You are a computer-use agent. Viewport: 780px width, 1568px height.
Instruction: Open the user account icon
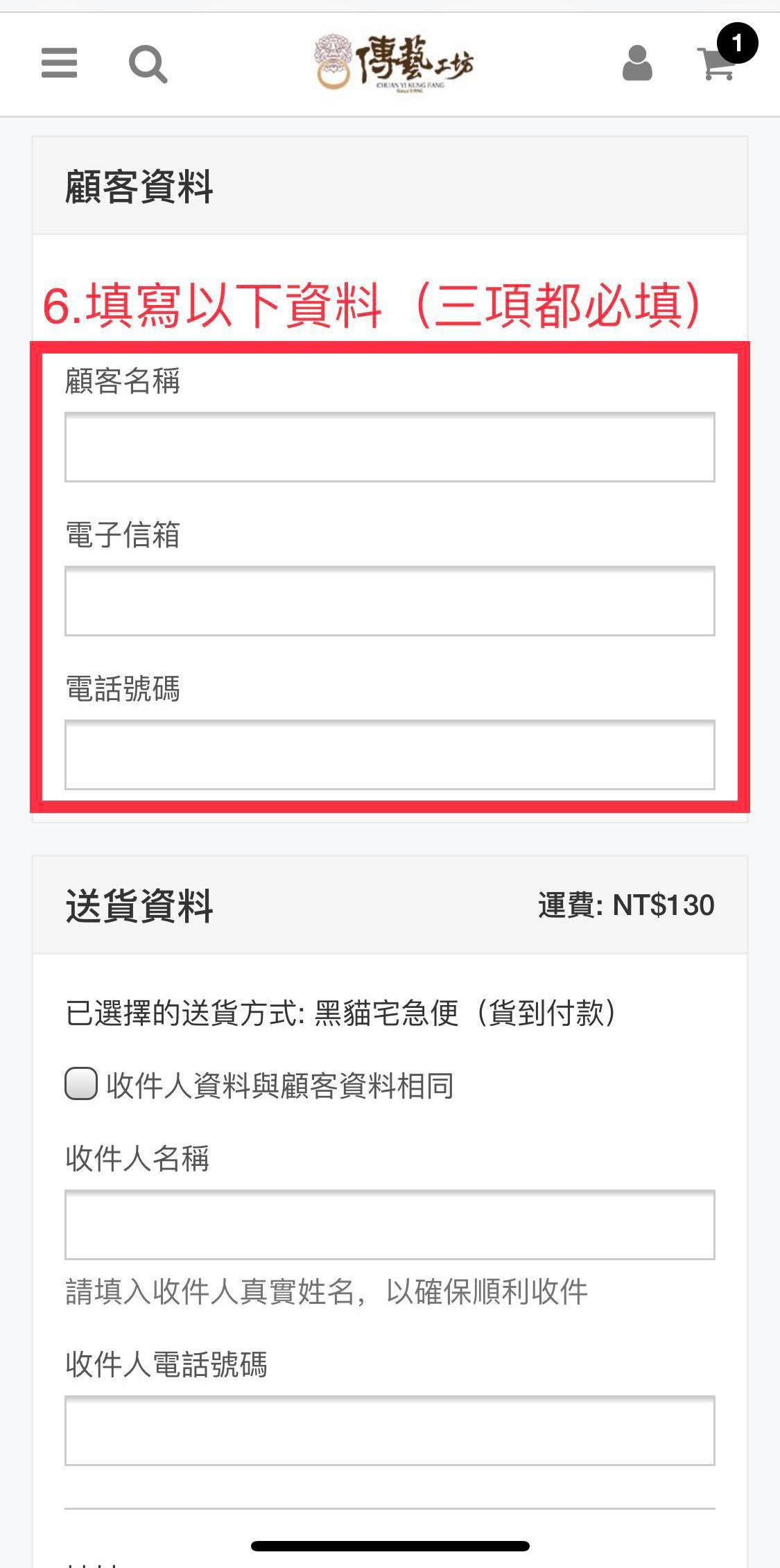pyautogui.click(x=637, y=64)
